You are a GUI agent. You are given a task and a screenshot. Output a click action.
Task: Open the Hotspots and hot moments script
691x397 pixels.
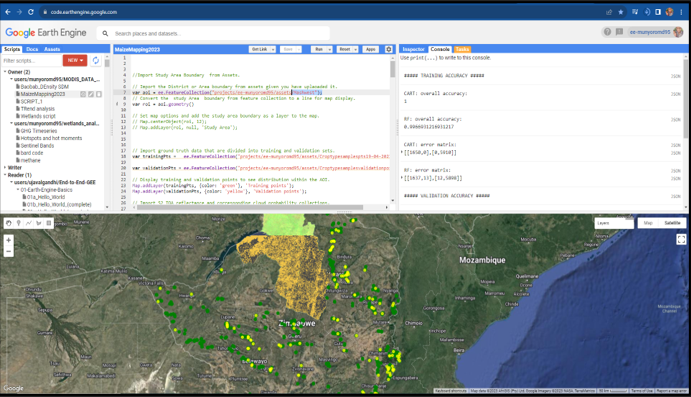tap(51, 138)
